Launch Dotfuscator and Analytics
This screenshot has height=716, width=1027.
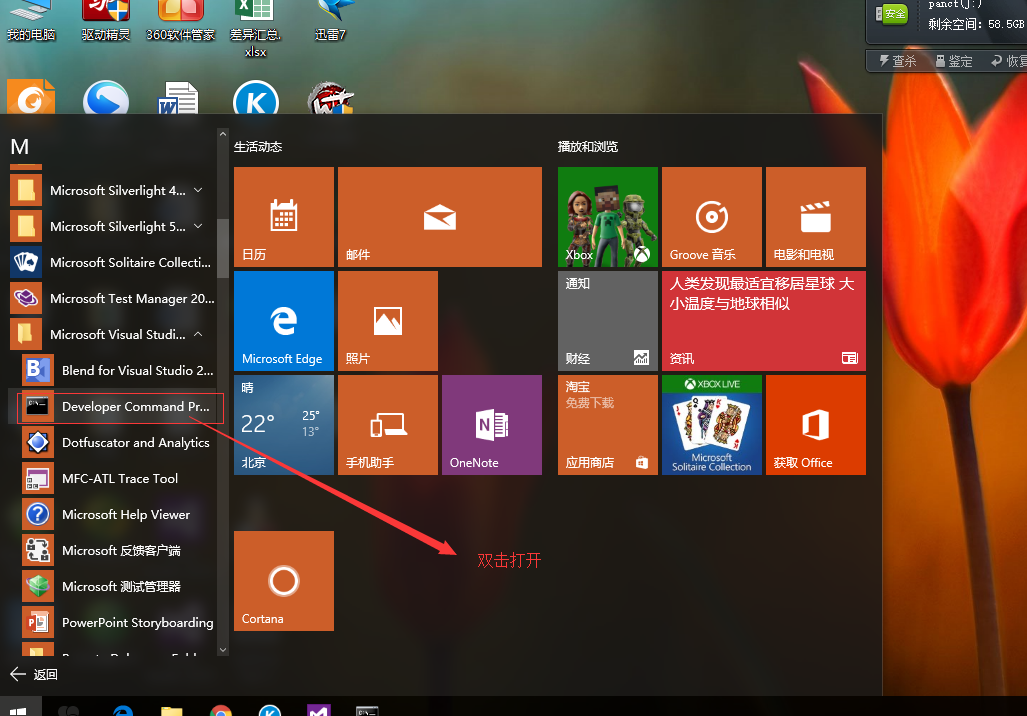118,443
